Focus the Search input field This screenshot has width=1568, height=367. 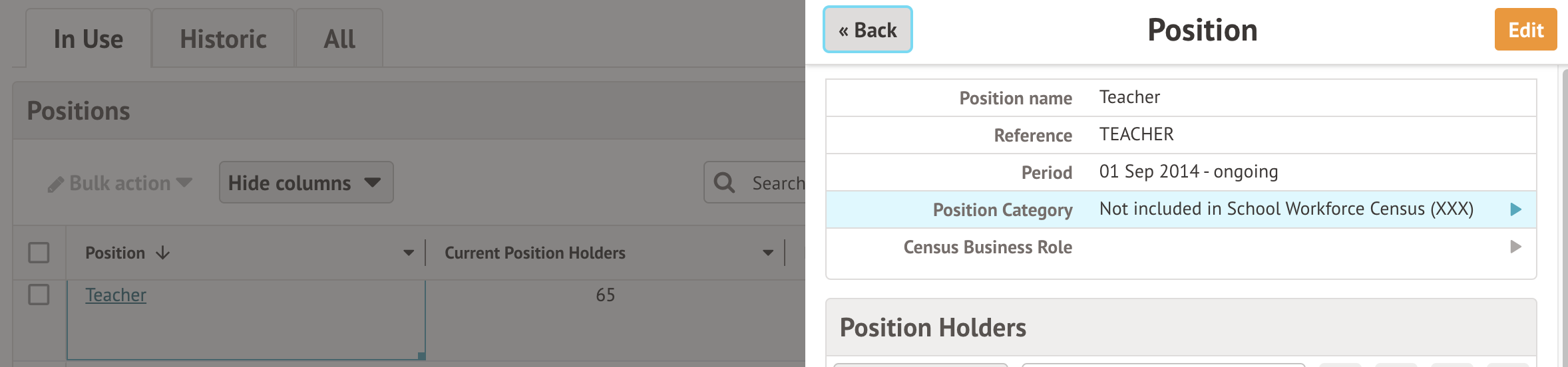(x=777, y=183)
